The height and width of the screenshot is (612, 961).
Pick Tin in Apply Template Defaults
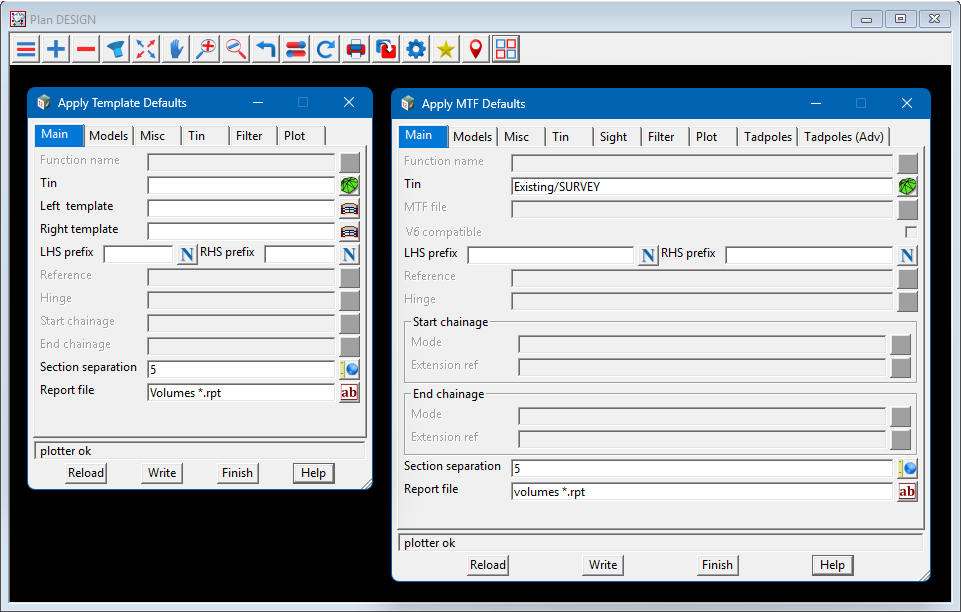point(349,185)
